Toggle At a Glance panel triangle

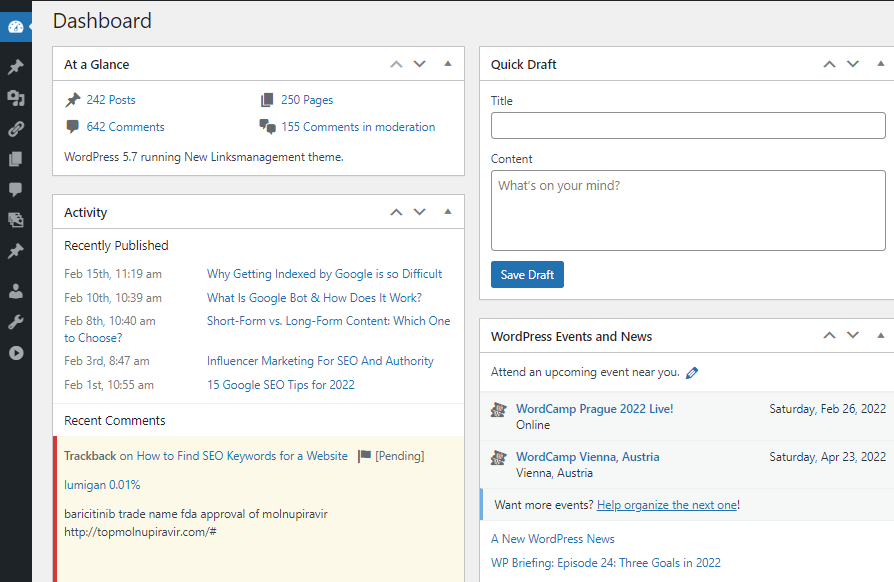coord(448,64)
